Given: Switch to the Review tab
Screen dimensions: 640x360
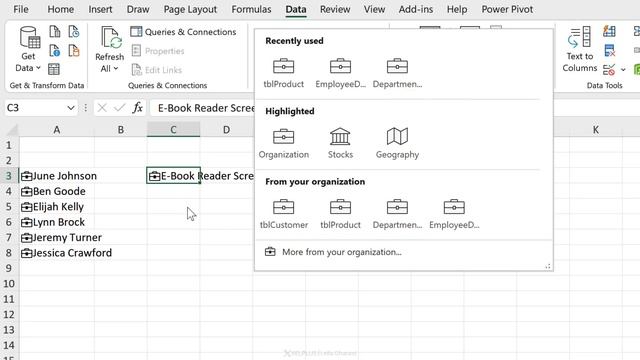Looking at the screenshot, I should (x=335, y=9).
